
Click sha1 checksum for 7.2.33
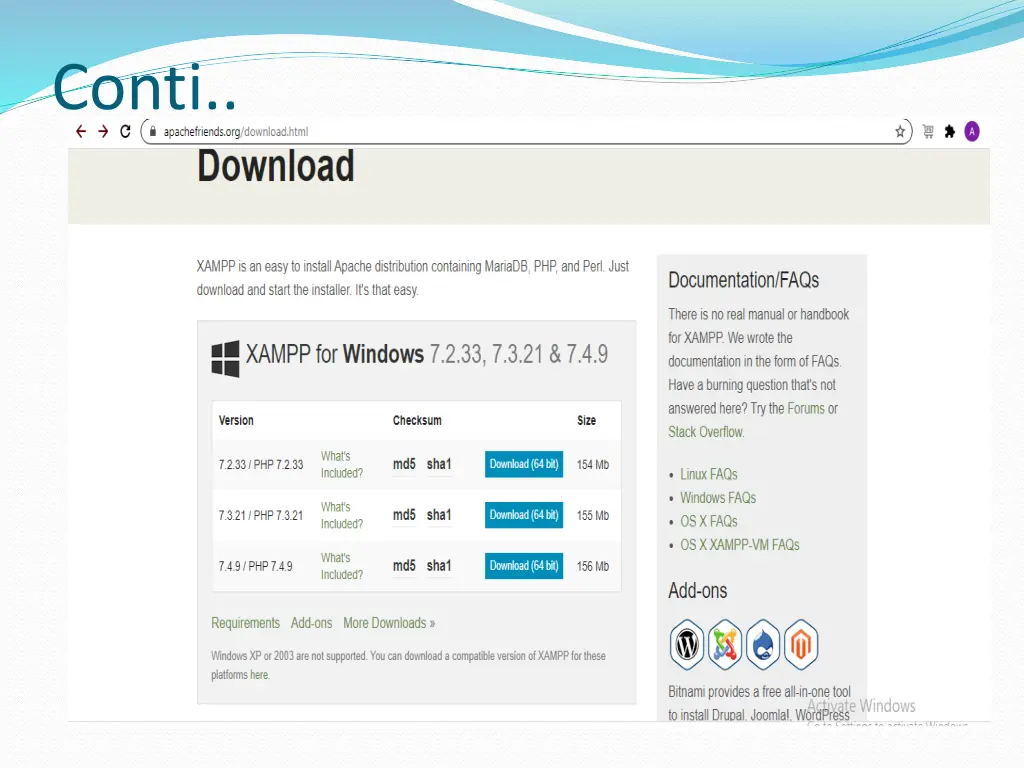click(439, 464)
